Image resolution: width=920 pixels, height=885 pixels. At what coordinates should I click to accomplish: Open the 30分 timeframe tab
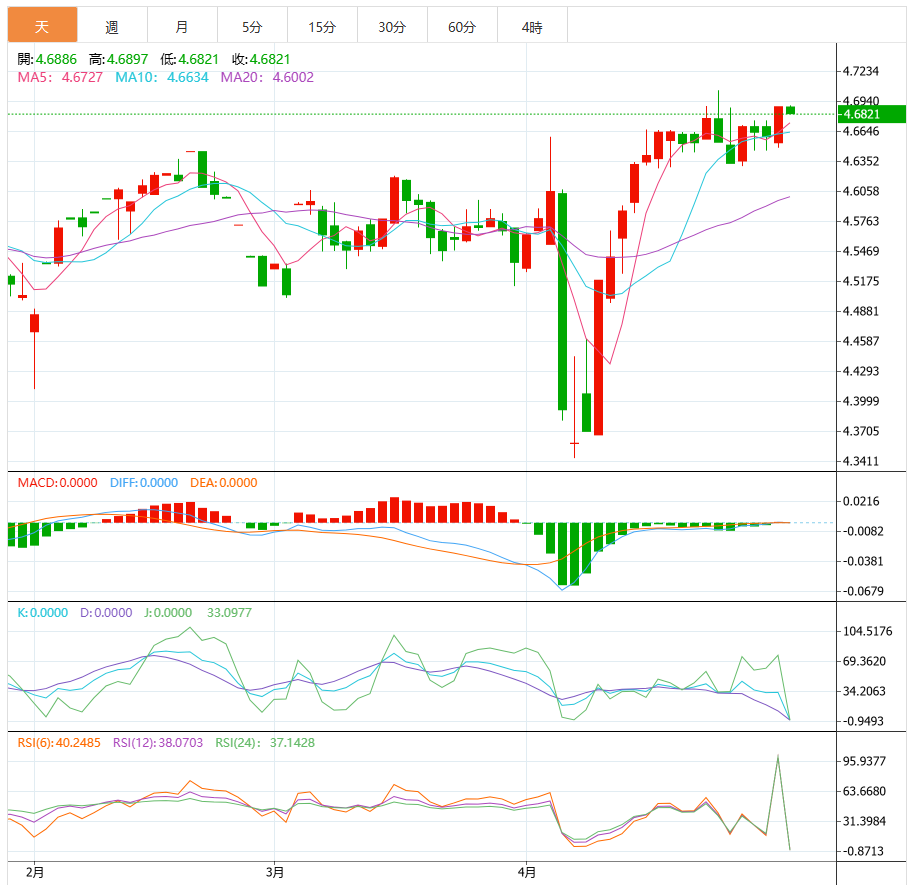point(392,26)
